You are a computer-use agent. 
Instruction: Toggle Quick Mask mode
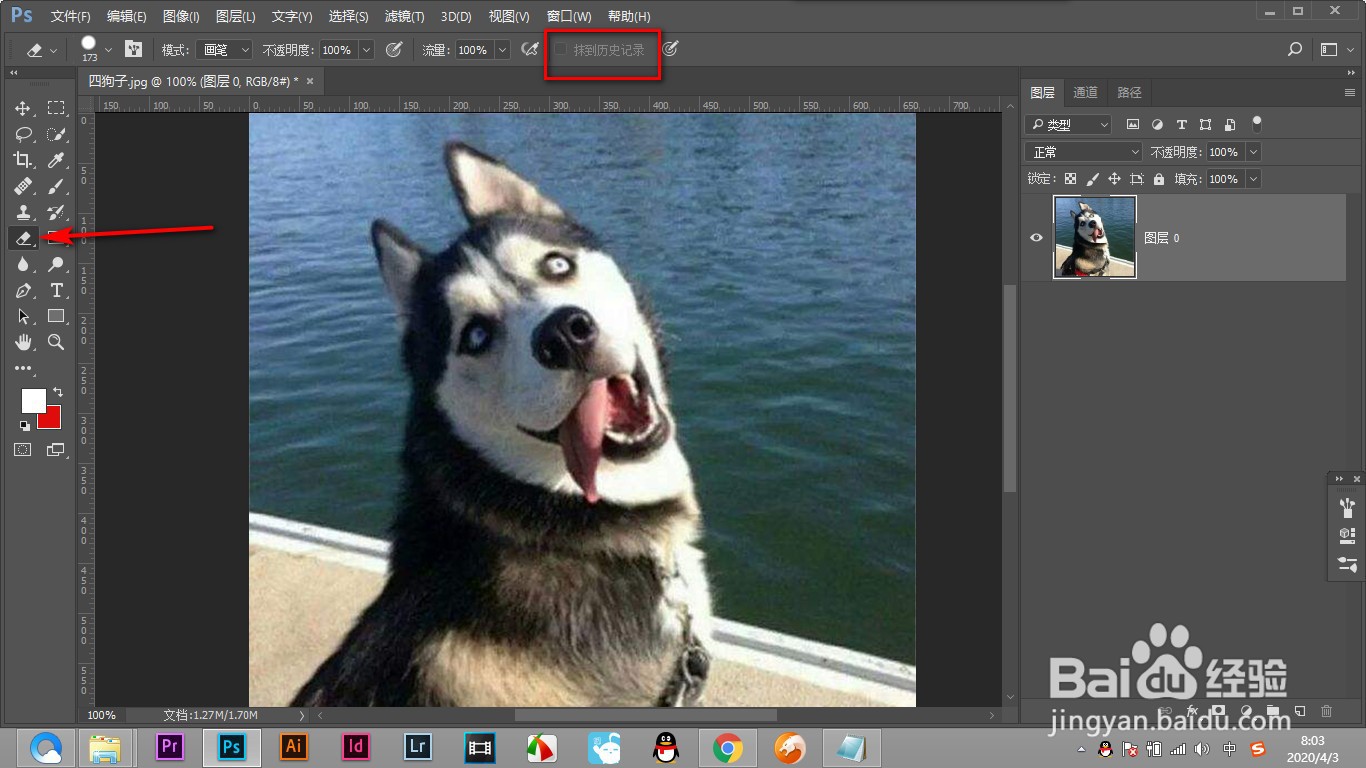pos(22,450)
